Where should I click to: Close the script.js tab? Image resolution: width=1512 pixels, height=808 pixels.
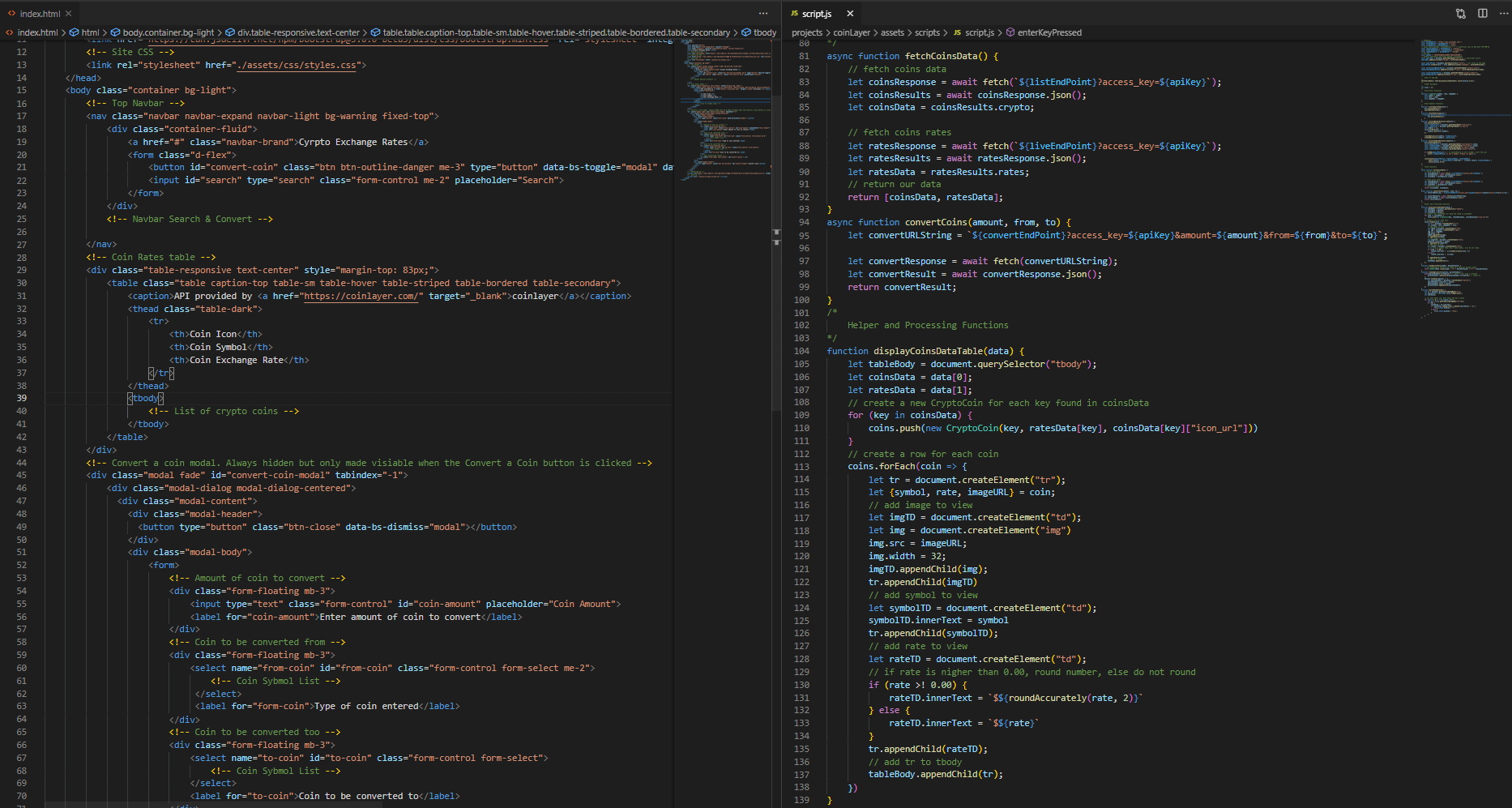850,14
